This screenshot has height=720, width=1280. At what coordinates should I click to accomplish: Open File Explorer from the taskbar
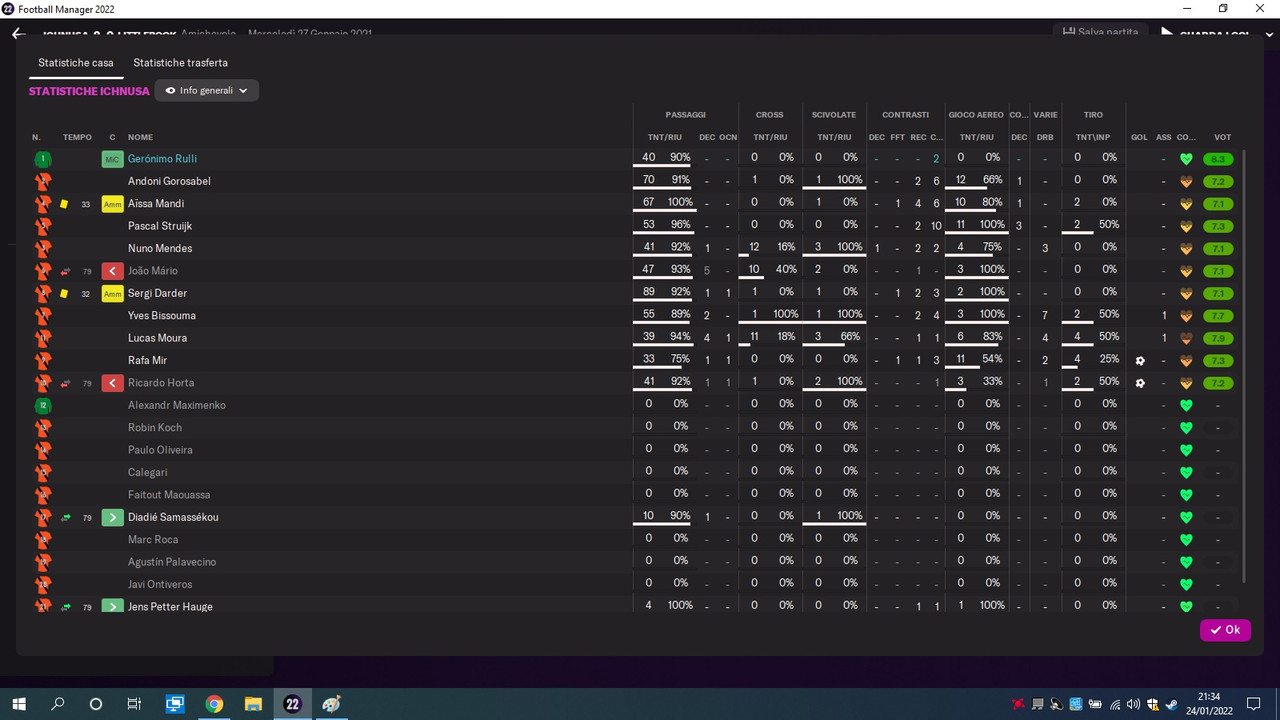[x=253, y=704]
